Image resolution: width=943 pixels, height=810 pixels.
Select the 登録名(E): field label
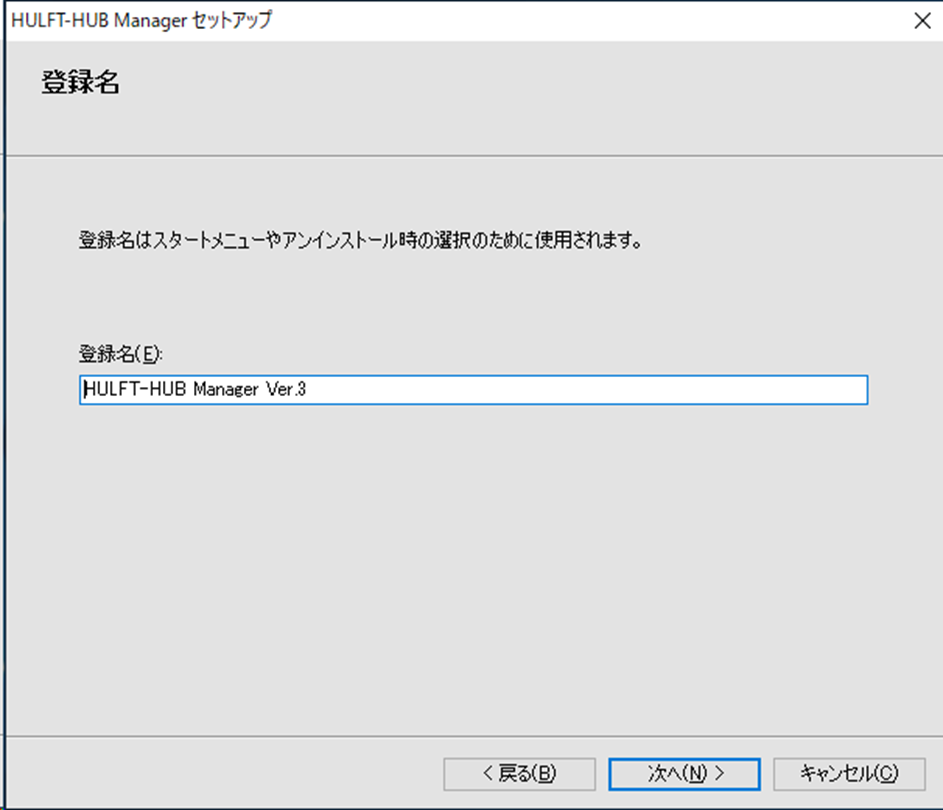tap(121, 354)
